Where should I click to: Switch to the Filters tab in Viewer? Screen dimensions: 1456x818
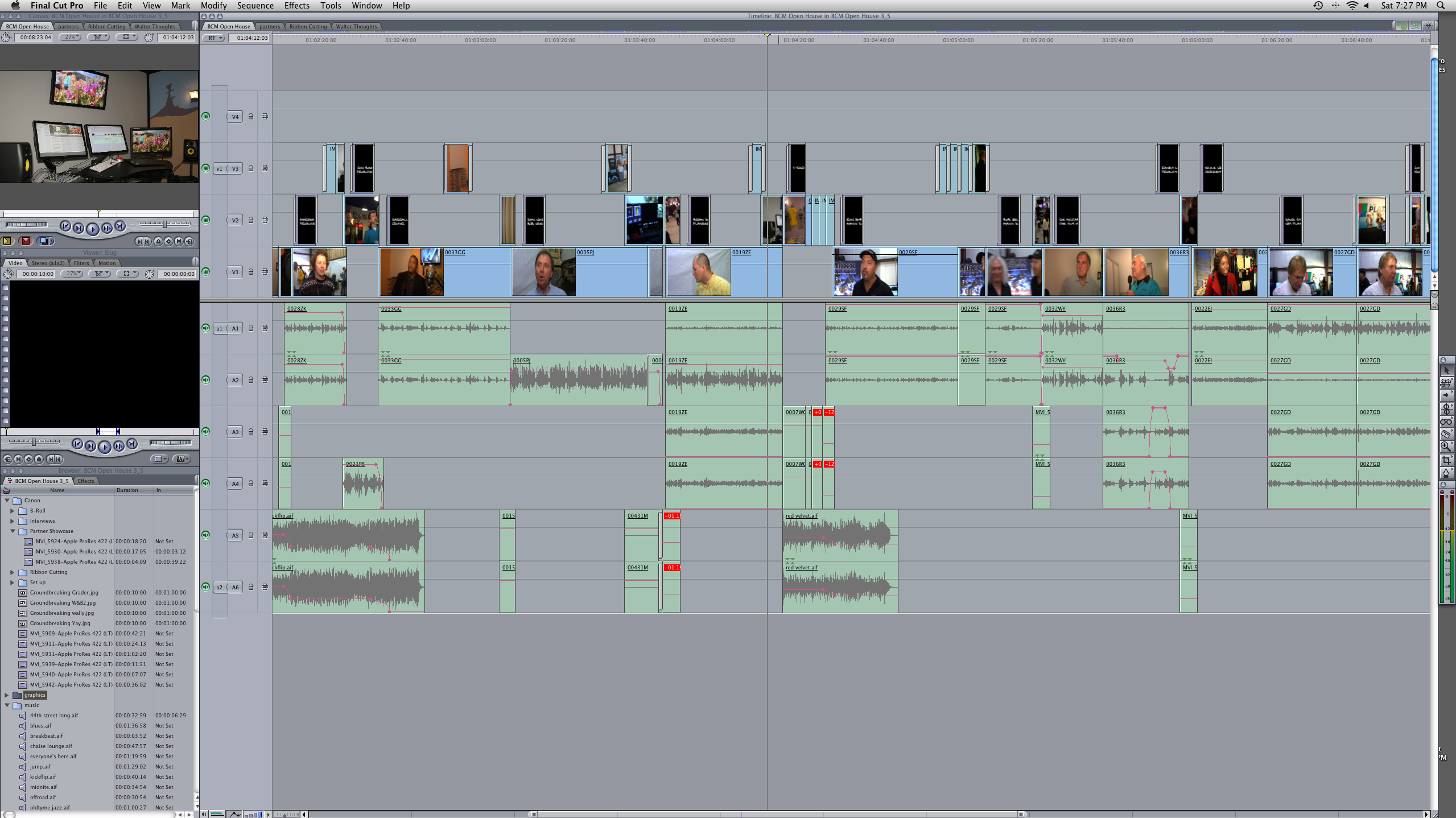point(81,263)
